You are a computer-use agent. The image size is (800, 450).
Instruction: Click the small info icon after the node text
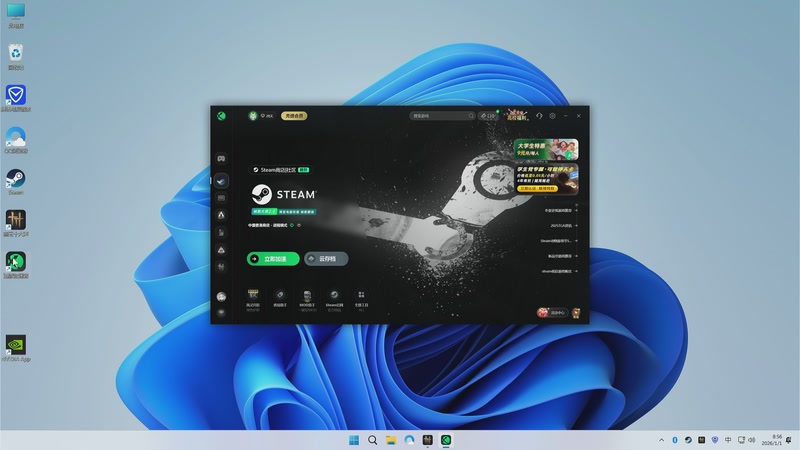click(x=299, y=225)
